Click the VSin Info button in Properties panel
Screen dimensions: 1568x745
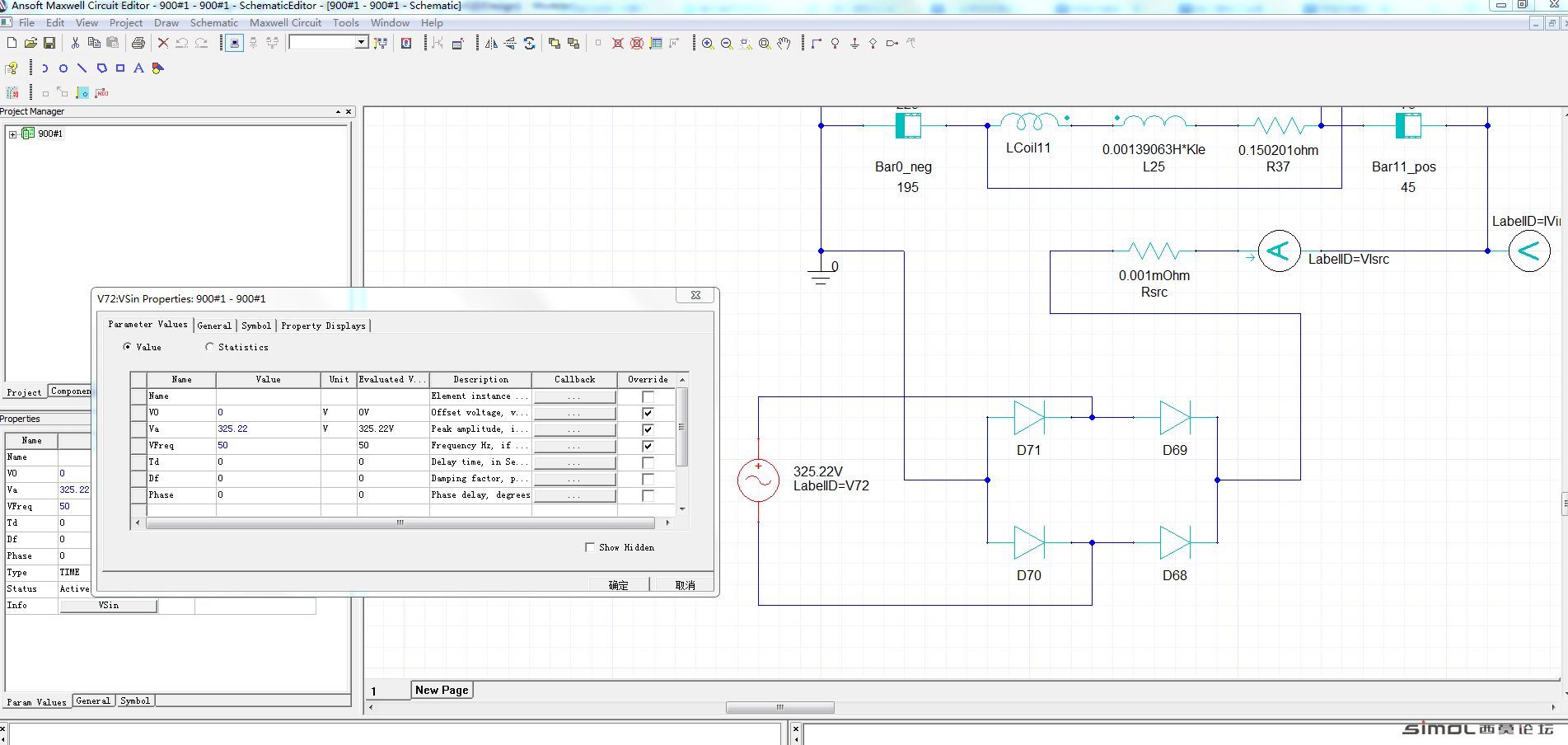point(108,606)
